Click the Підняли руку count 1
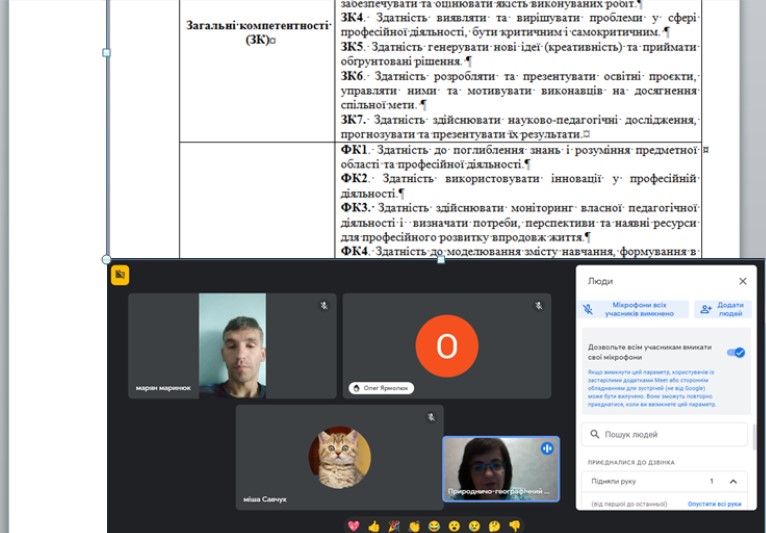Screen dimensions: 766x533 tap(712, 481)
